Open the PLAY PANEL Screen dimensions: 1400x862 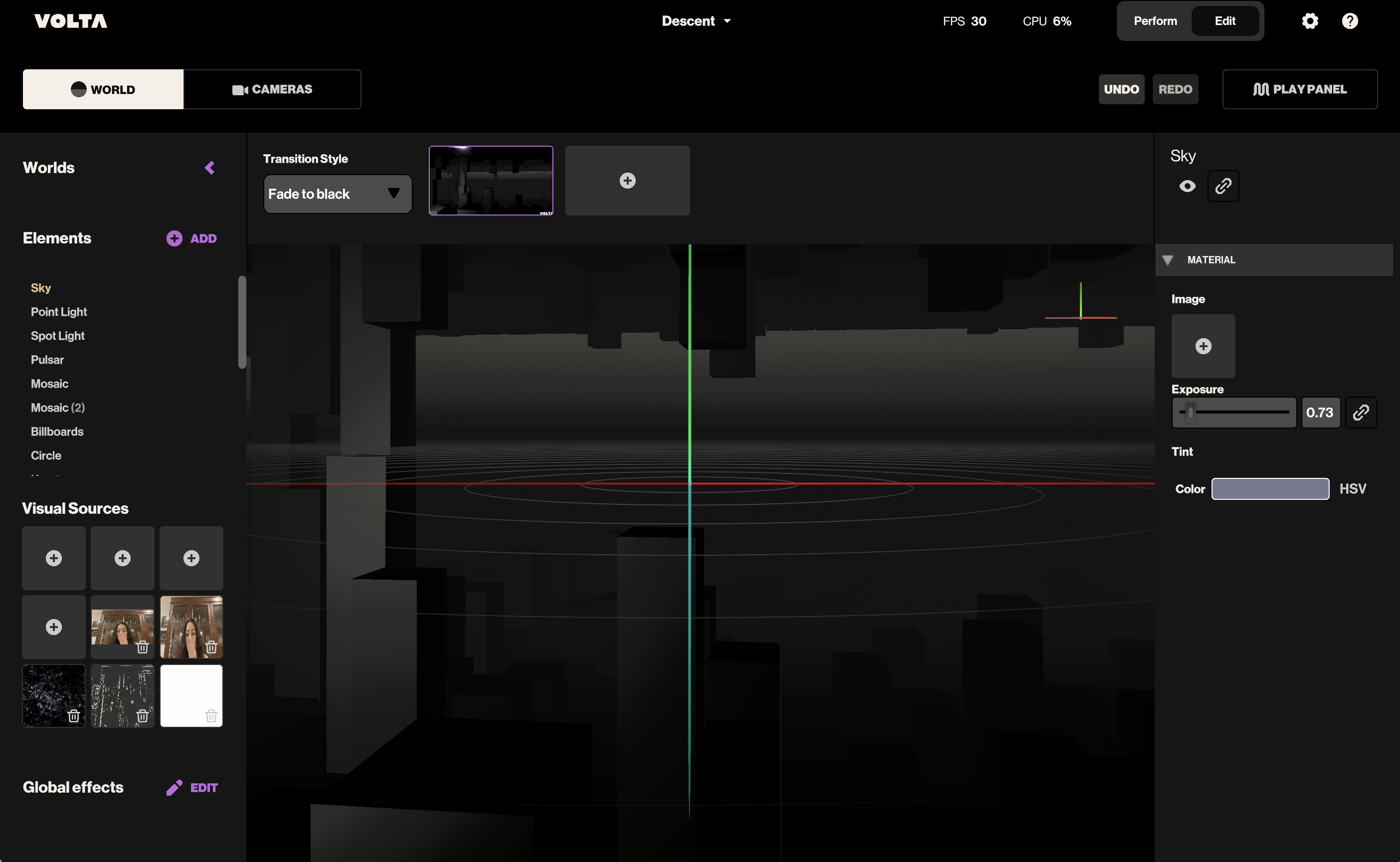pos(1299,89)
